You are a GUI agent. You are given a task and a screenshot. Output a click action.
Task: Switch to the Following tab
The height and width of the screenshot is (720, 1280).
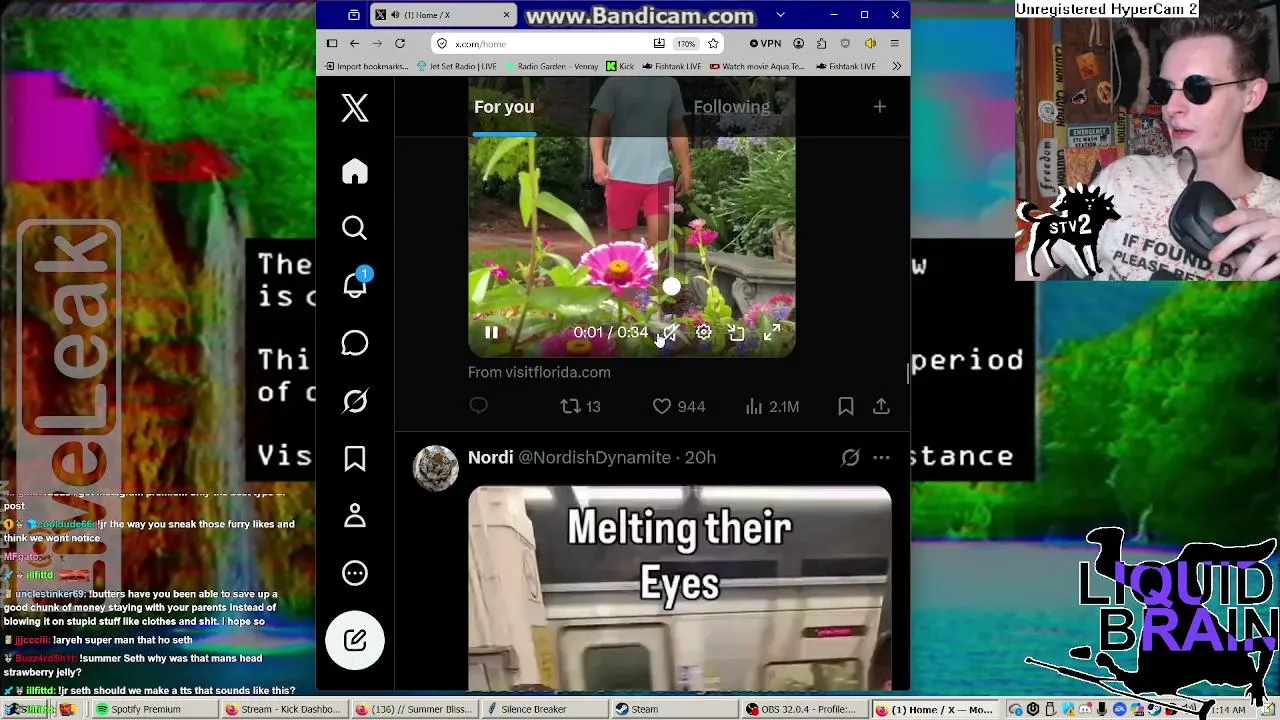[732, 107]
